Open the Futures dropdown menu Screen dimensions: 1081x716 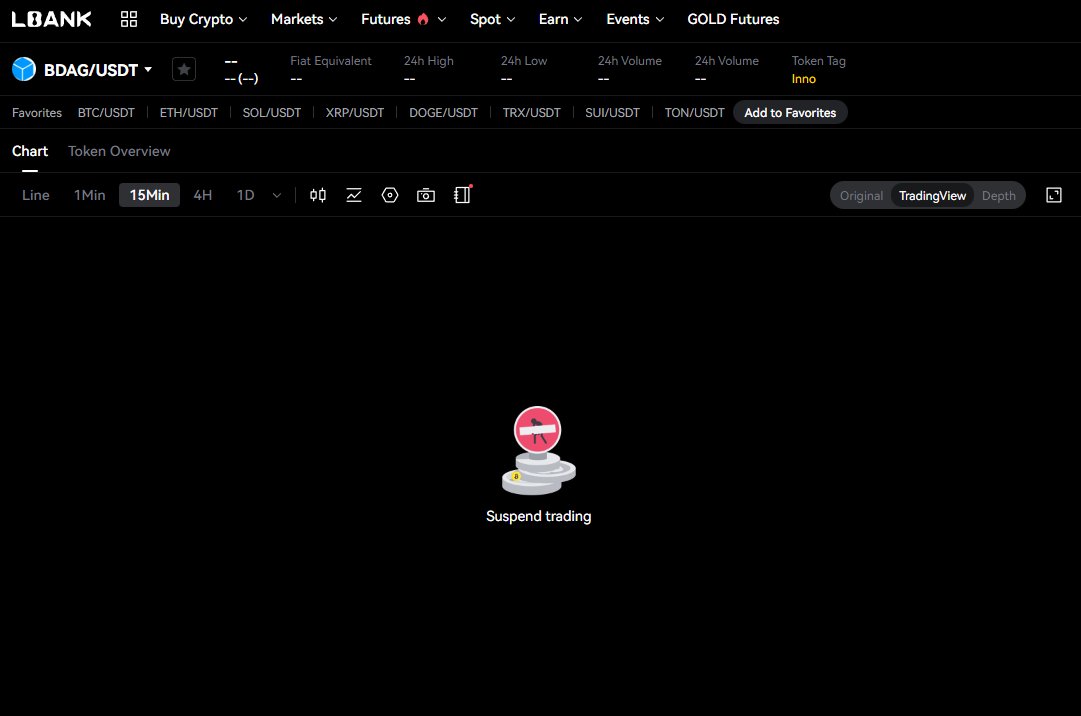click(403, 19)
